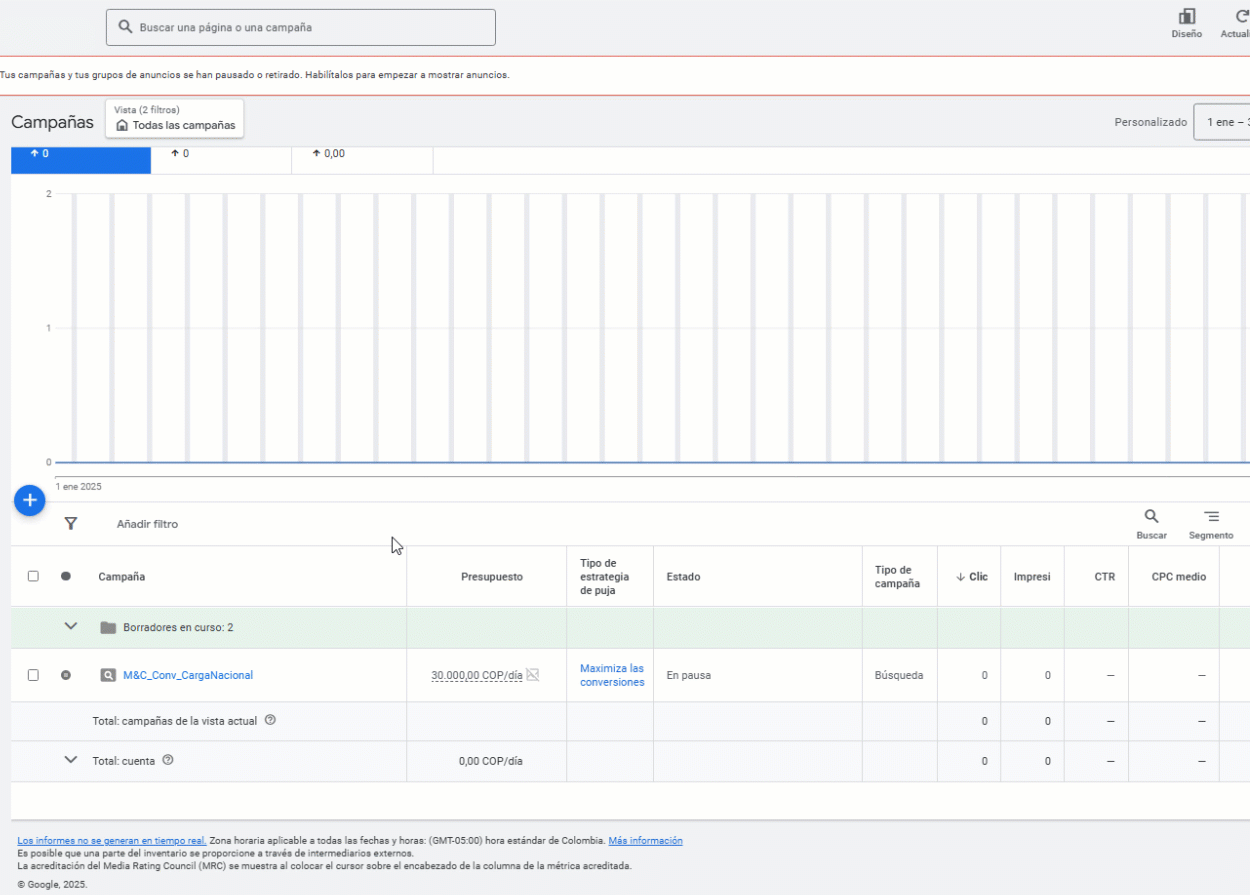Click the Maximiza las conversiones link
The height and width of the screenshot is (895, 1250).
pos(611,675)
